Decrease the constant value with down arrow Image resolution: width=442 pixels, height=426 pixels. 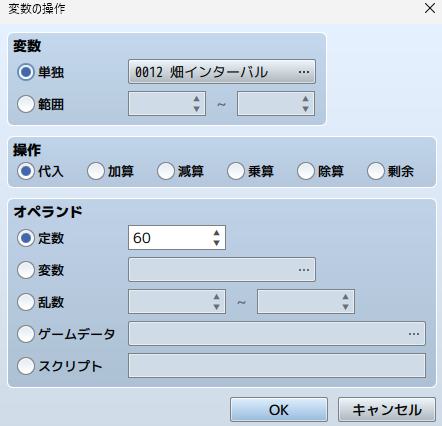point(217,243)
